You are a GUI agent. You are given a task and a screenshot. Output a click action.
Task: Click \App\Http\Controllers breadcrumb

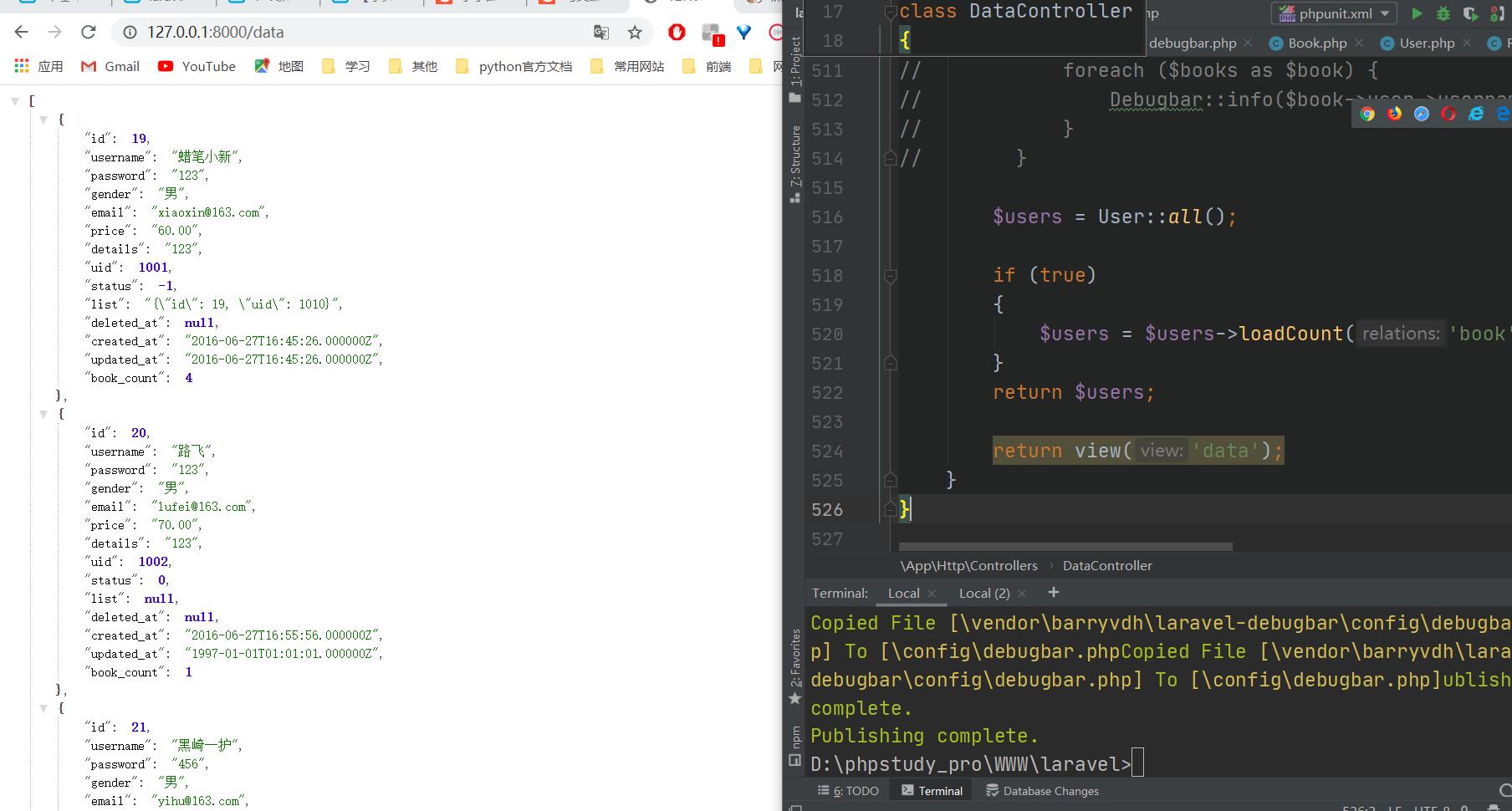(968, 566)
